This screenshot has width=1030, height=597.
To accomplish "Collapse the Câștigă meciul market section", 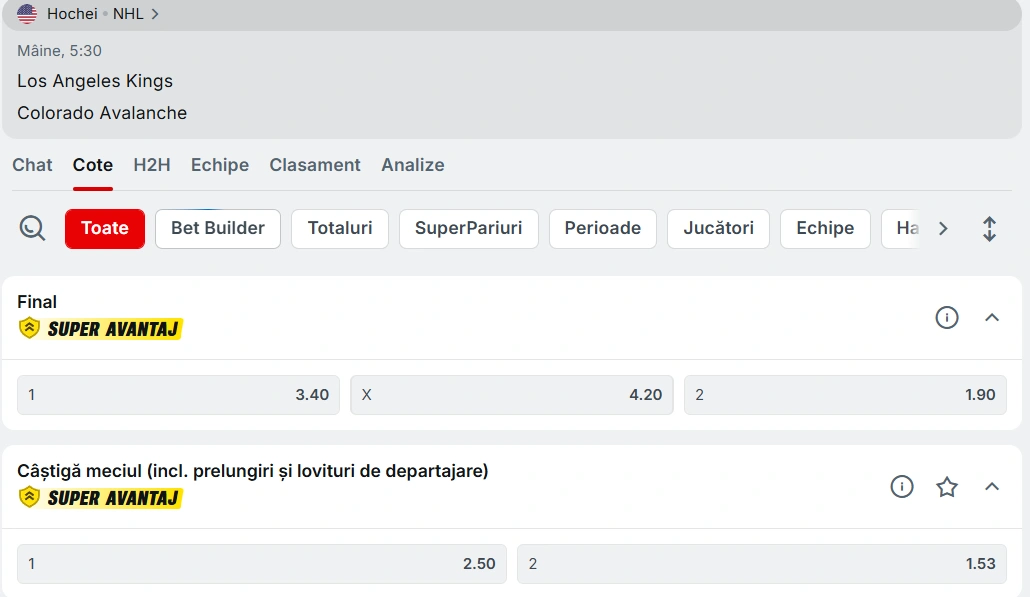I will click(x=991, y=487).
